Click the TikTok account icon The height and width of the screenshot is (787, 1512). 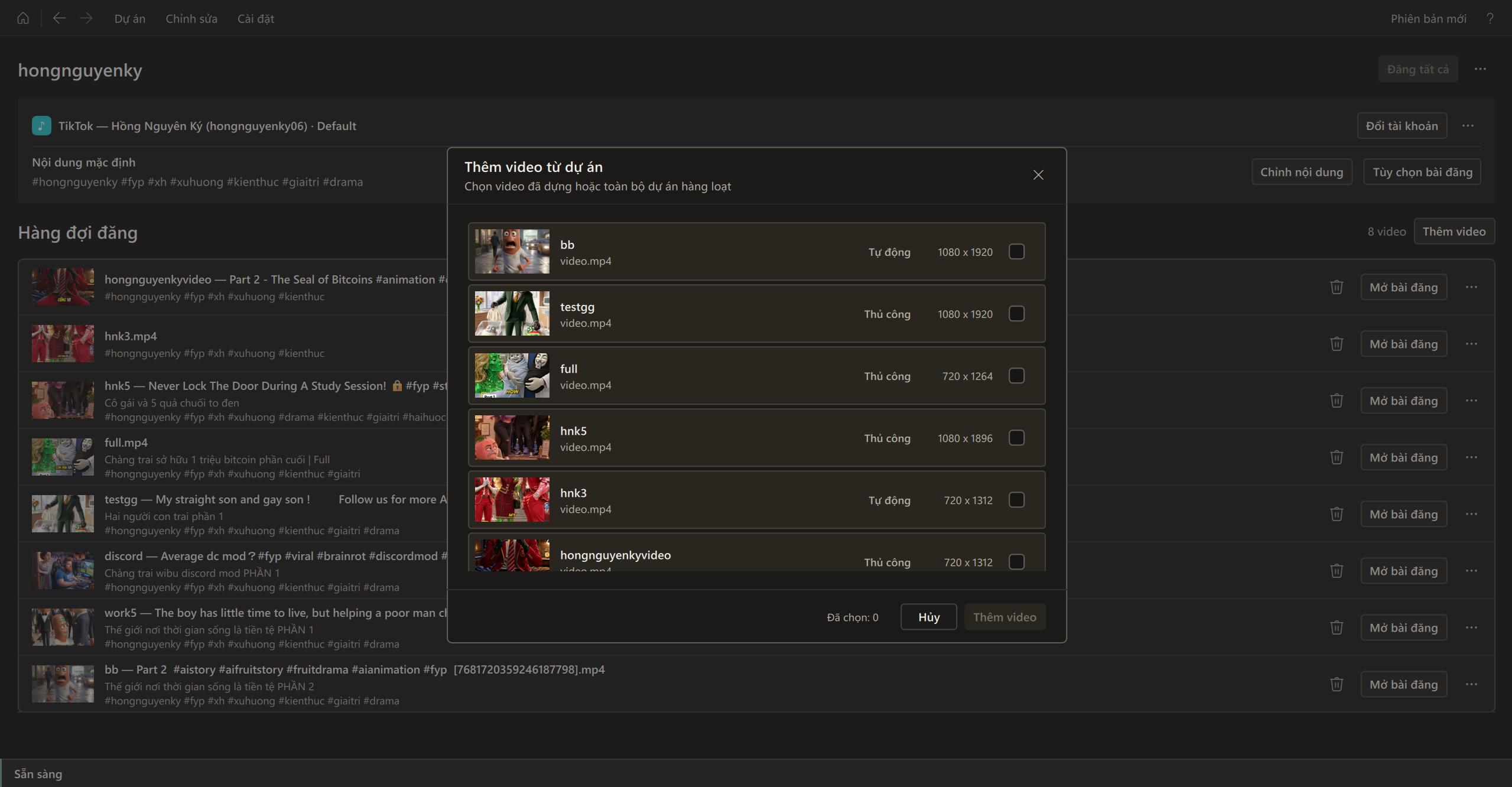pyautogui.click(x=41, y=126)
